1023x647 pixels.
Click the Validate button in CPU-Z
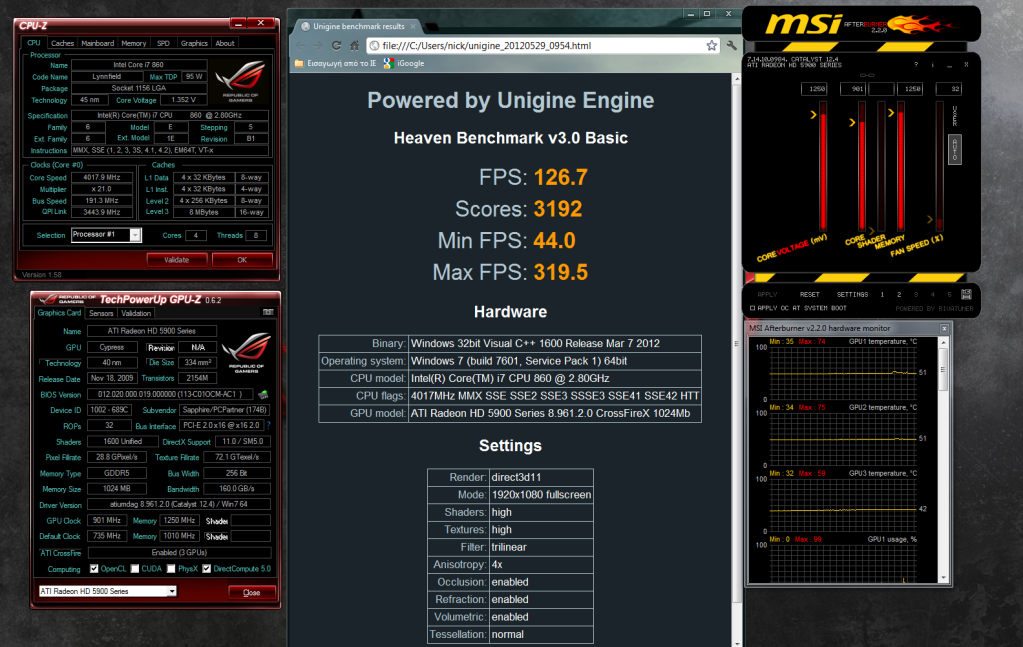(177, 260)
